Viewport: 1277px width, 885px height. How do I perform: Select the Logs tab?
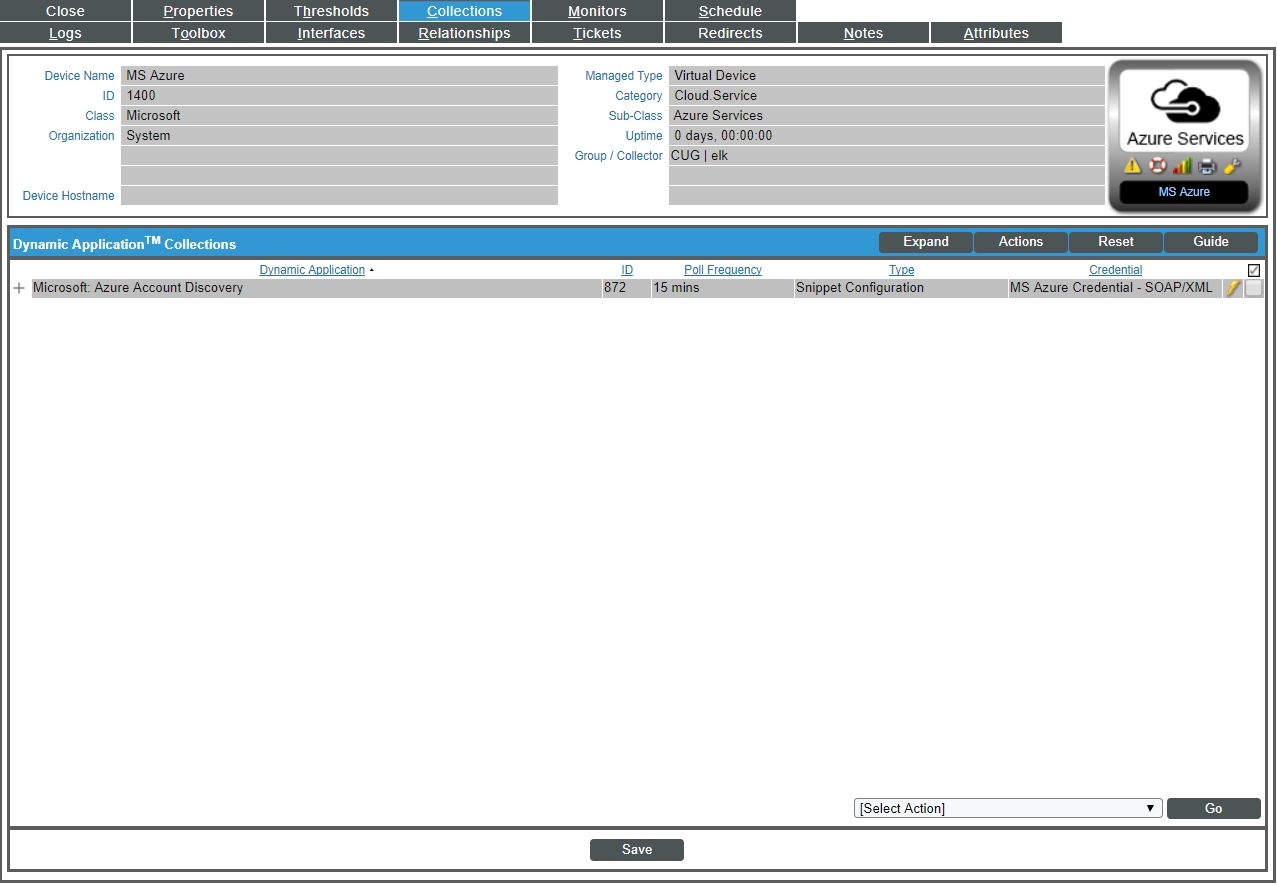point(64,32)
